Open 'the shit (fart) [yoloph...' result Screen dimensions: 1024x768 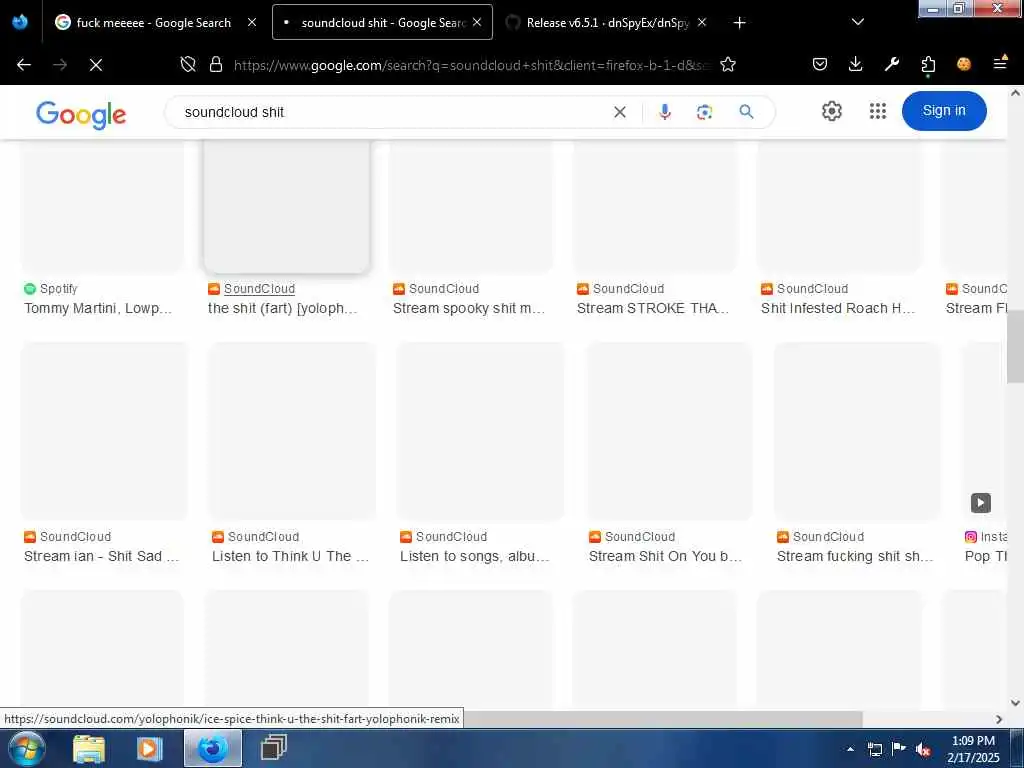(283, 308)
